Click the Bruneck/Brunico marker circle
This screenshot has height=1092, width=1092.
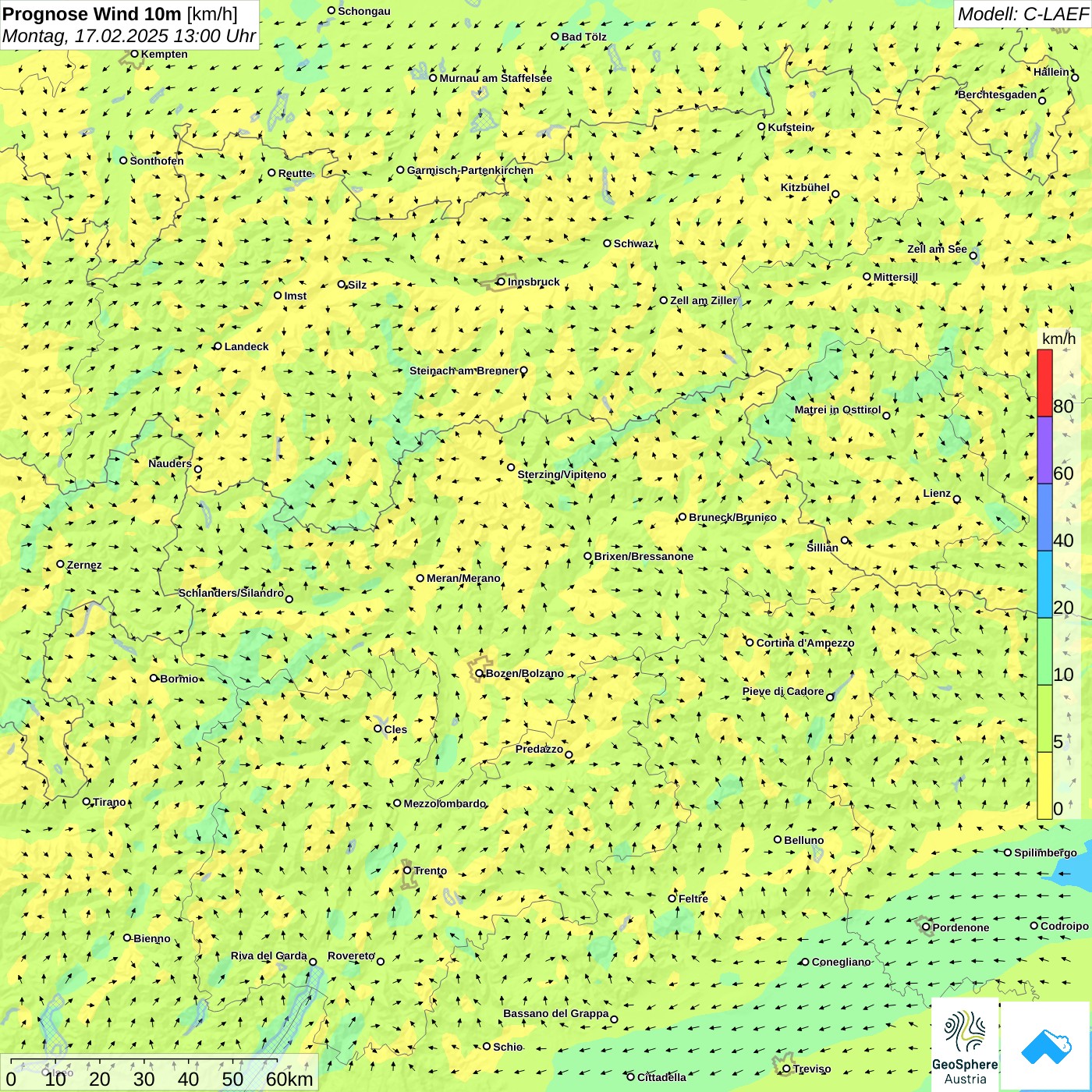pos(682,516)
